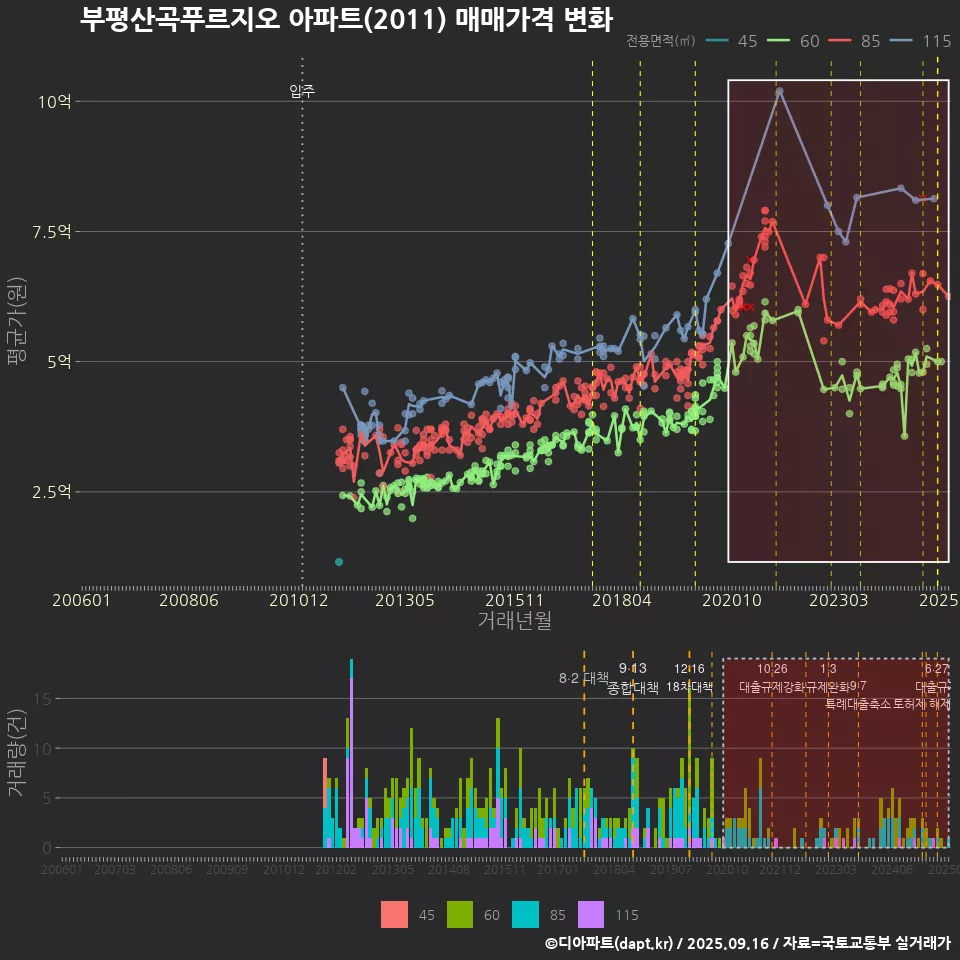Click the 평균가(원) axis title
This screenshot has width=960, height=960.
point(17,321)
